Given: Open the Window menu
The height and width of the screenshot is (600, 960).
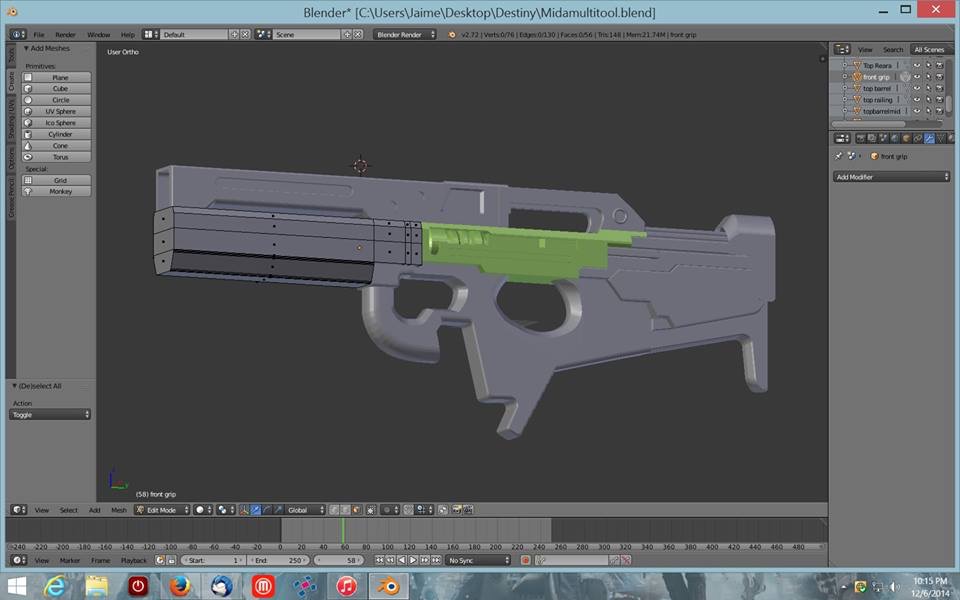Looking at the screenshot, I should tap(99, 35).
